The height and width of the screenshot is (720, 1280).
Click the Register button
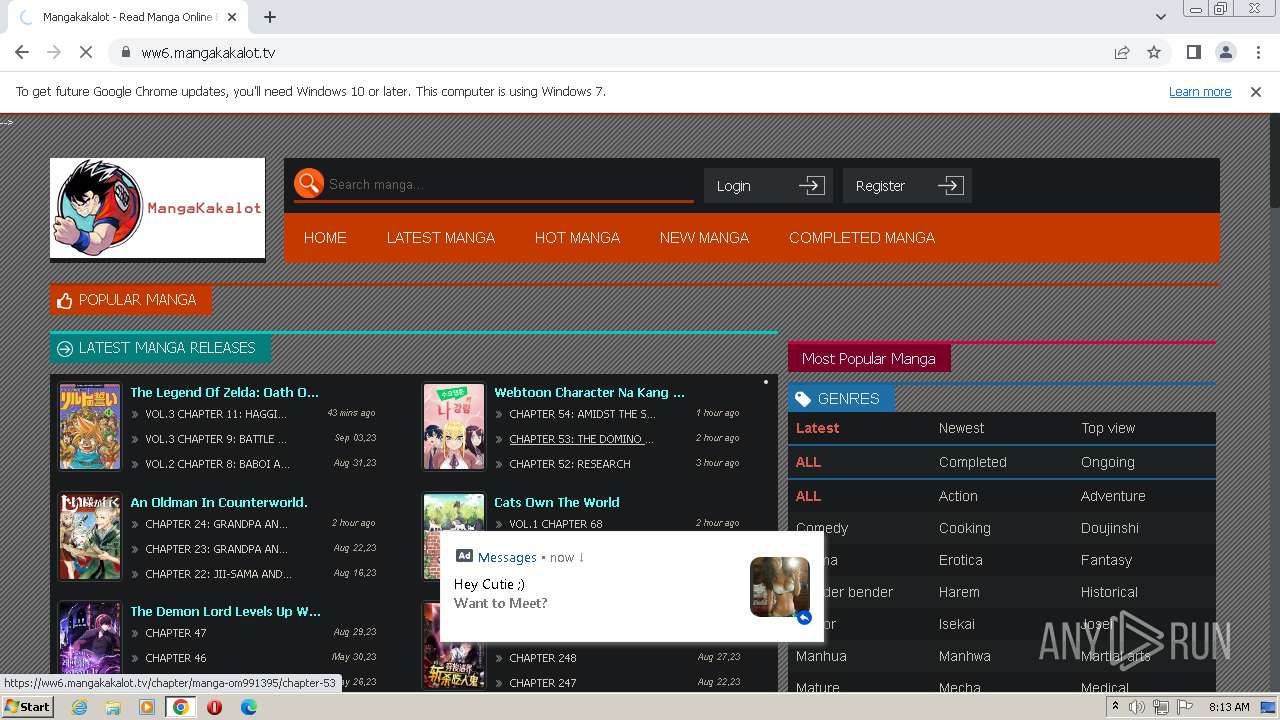click(x=907, y=185)
